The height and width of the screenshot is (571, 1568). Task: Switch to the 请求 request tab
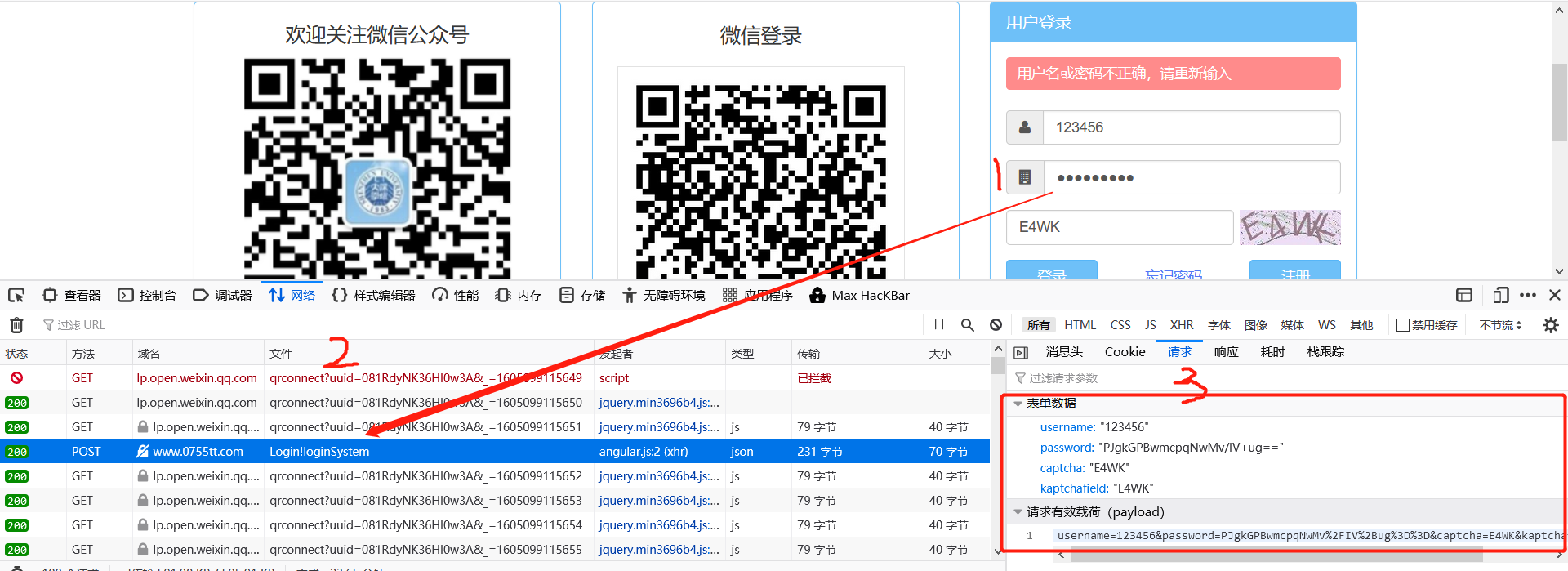point(1179,352)
